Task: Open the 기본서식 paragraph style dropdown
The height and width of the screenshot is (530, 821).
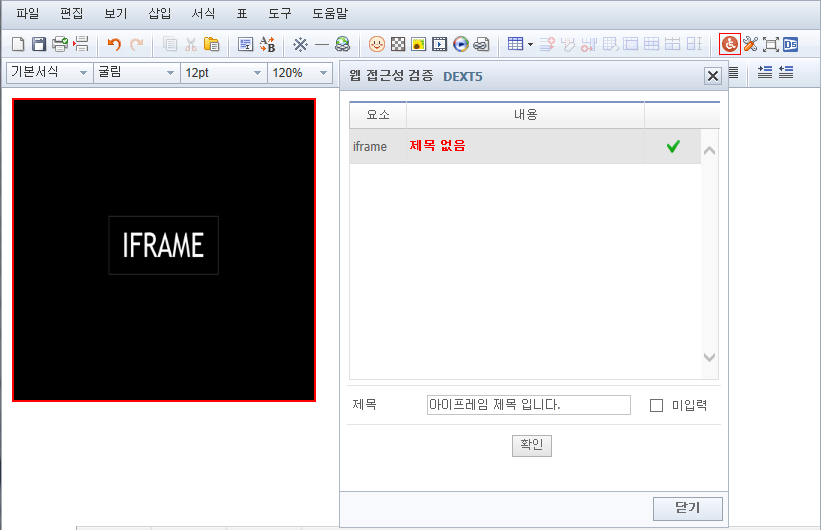Action: click(50, 73)
